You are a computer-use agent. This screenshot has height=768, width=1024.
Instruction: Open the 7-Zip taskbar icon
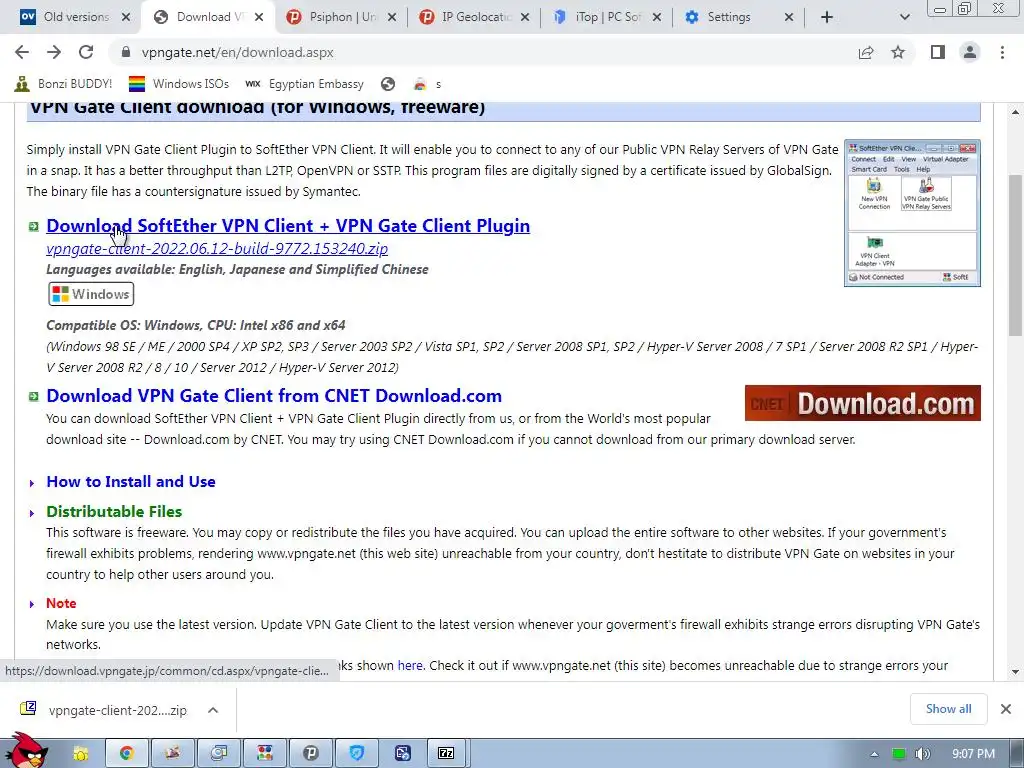click(446, 754)
